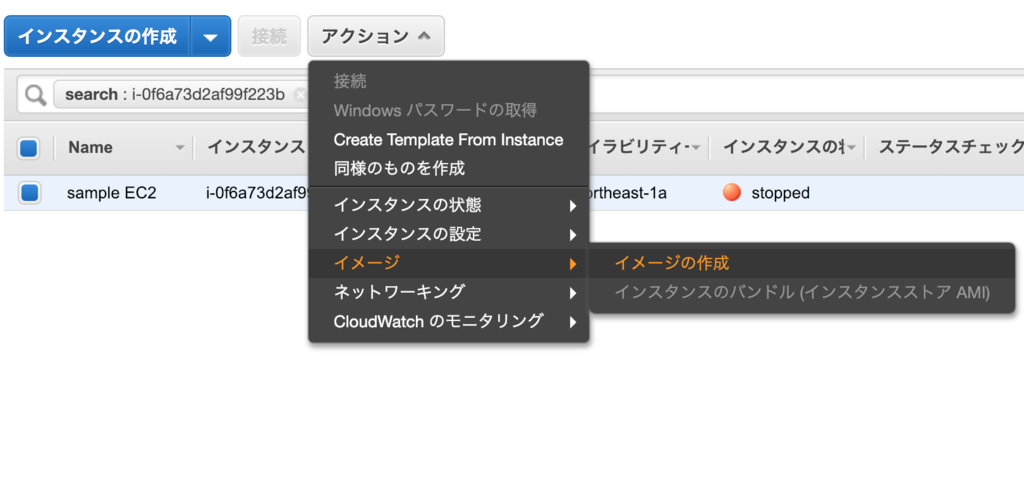Sort by the Name column header
Image resolution: width=1024 pixels, height=484 pixels.
click(x=90, y=148)
